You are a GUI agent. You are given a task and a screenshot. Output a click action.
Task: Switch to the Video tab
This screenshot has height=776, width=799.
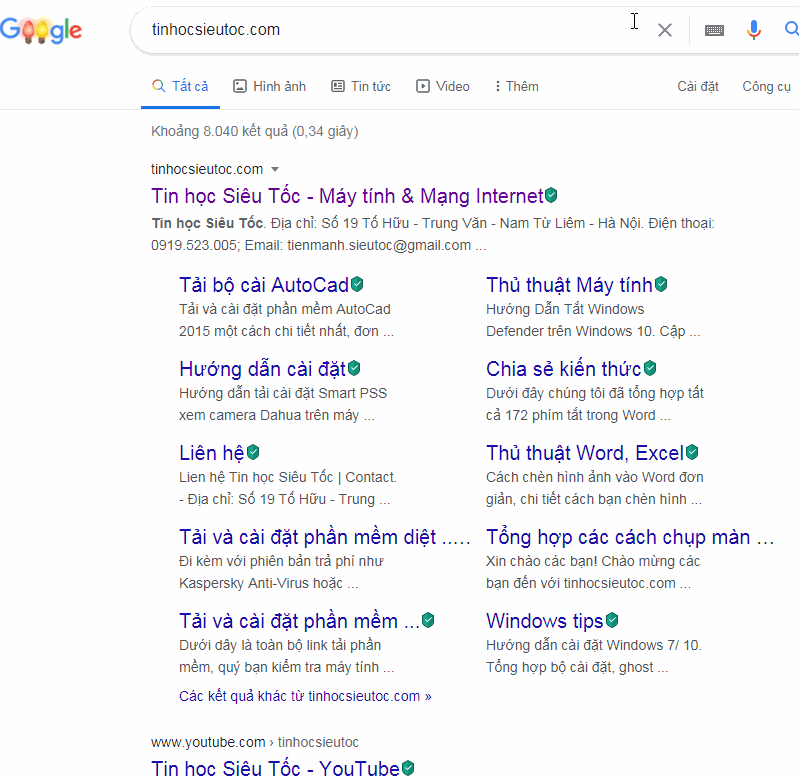click(x=443, y=86)
